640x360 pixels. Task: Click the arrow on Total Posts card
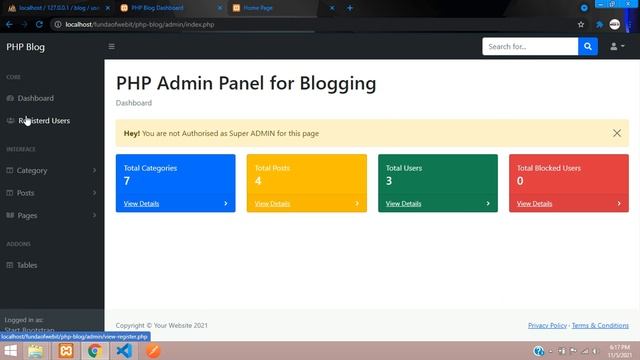tap(357, 203)
